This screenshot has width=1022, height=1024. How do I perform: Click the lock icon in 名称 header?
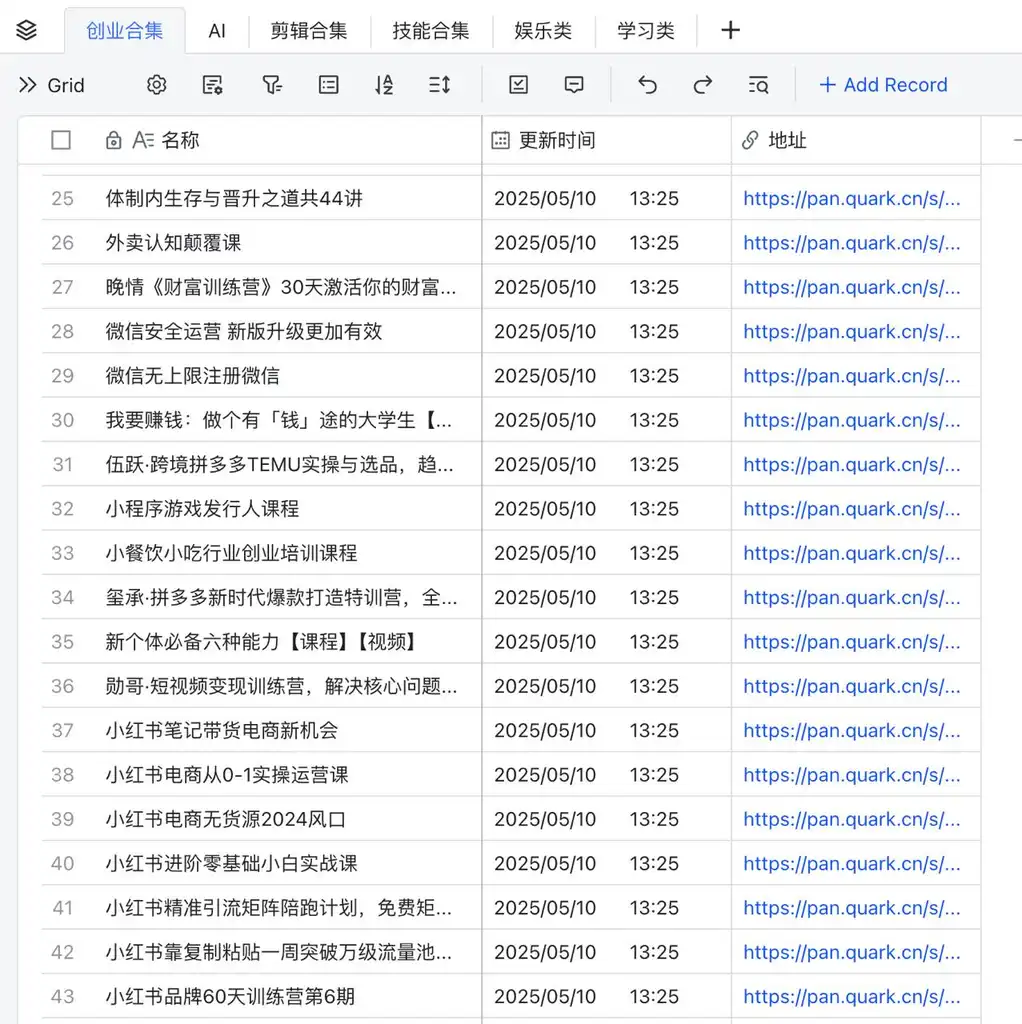114,140
